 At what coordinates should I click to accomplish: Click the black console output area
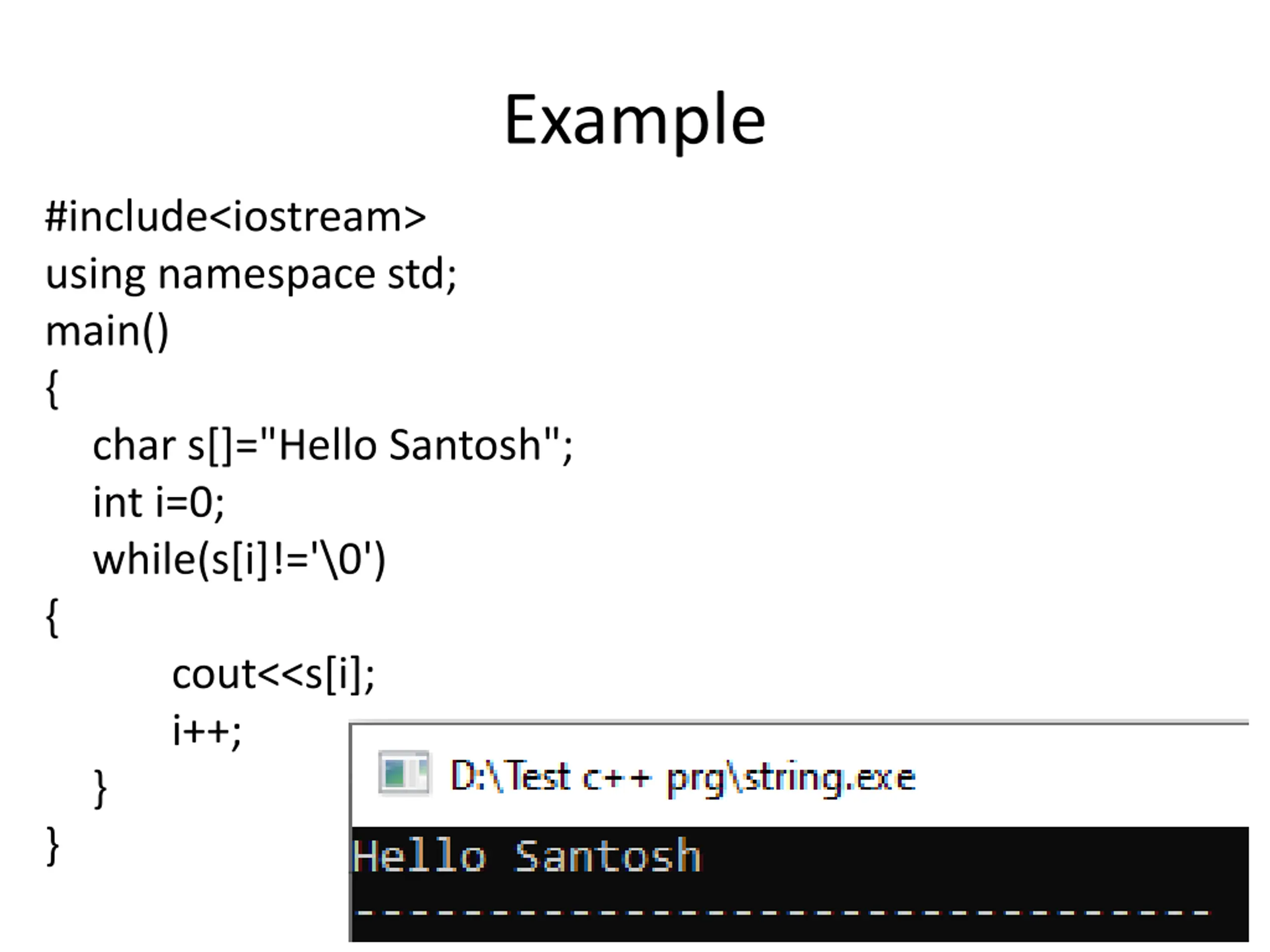(800, 884)
